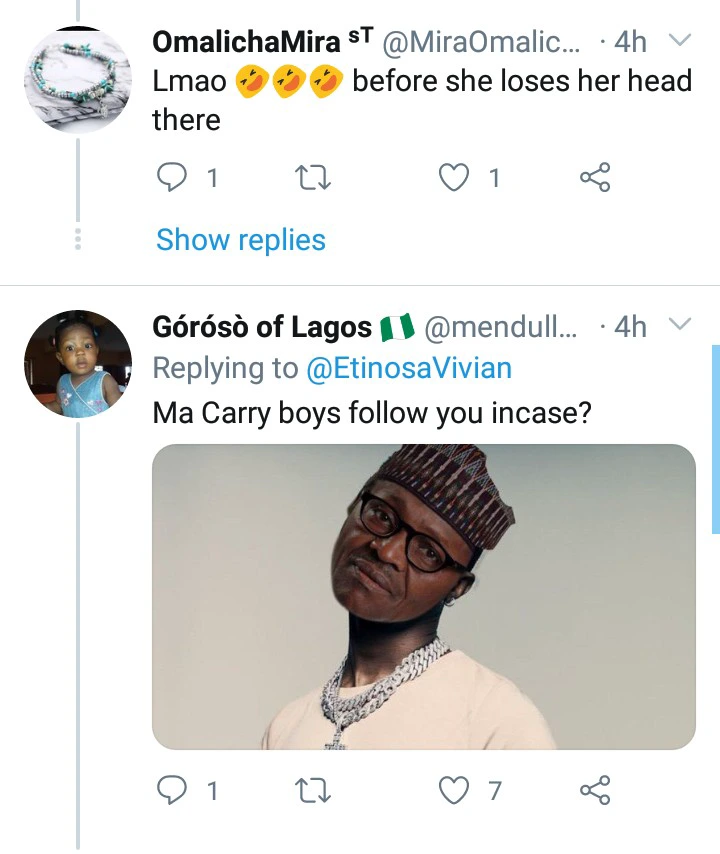Retweet OmalichaMira's tweet
The width and height of the screenshot is (720, 854).
pos(314,178)
